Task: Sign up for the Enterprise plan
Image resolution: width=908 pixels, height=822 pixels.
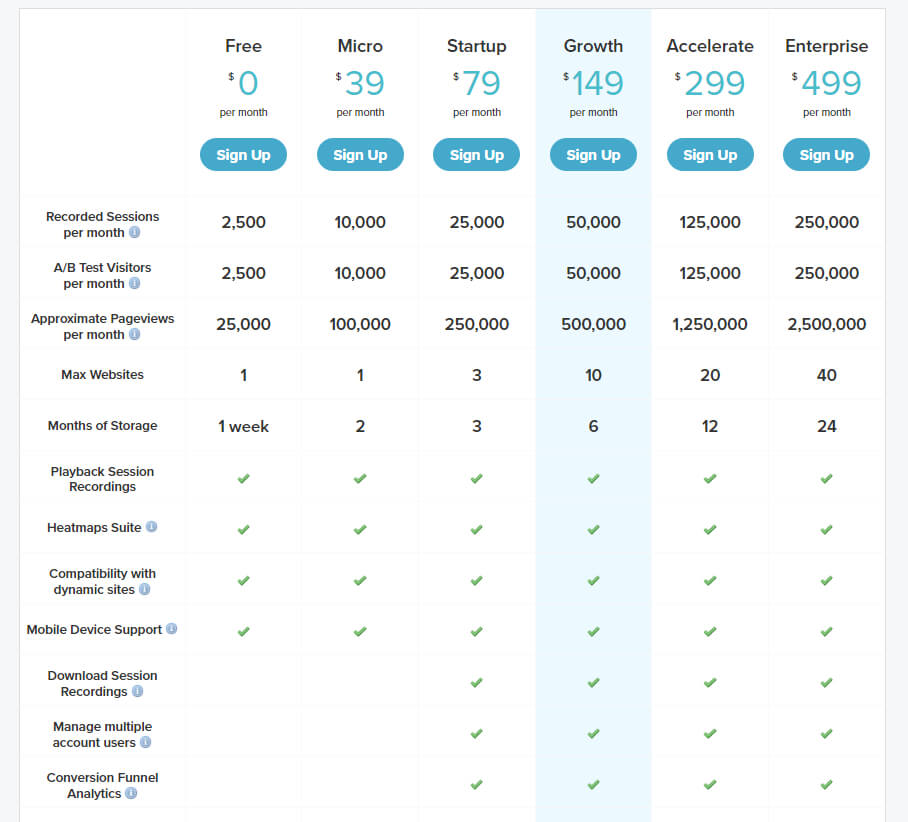Action: pyautogui.click(x=826, y=155)
